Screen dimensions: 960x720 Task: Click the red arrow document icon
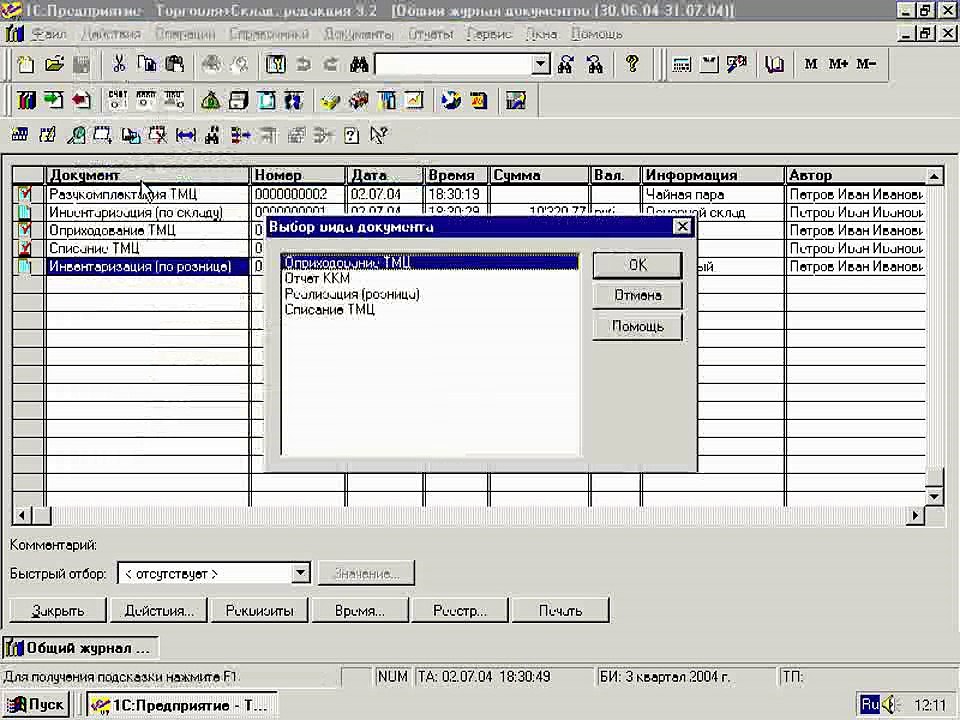81,100
